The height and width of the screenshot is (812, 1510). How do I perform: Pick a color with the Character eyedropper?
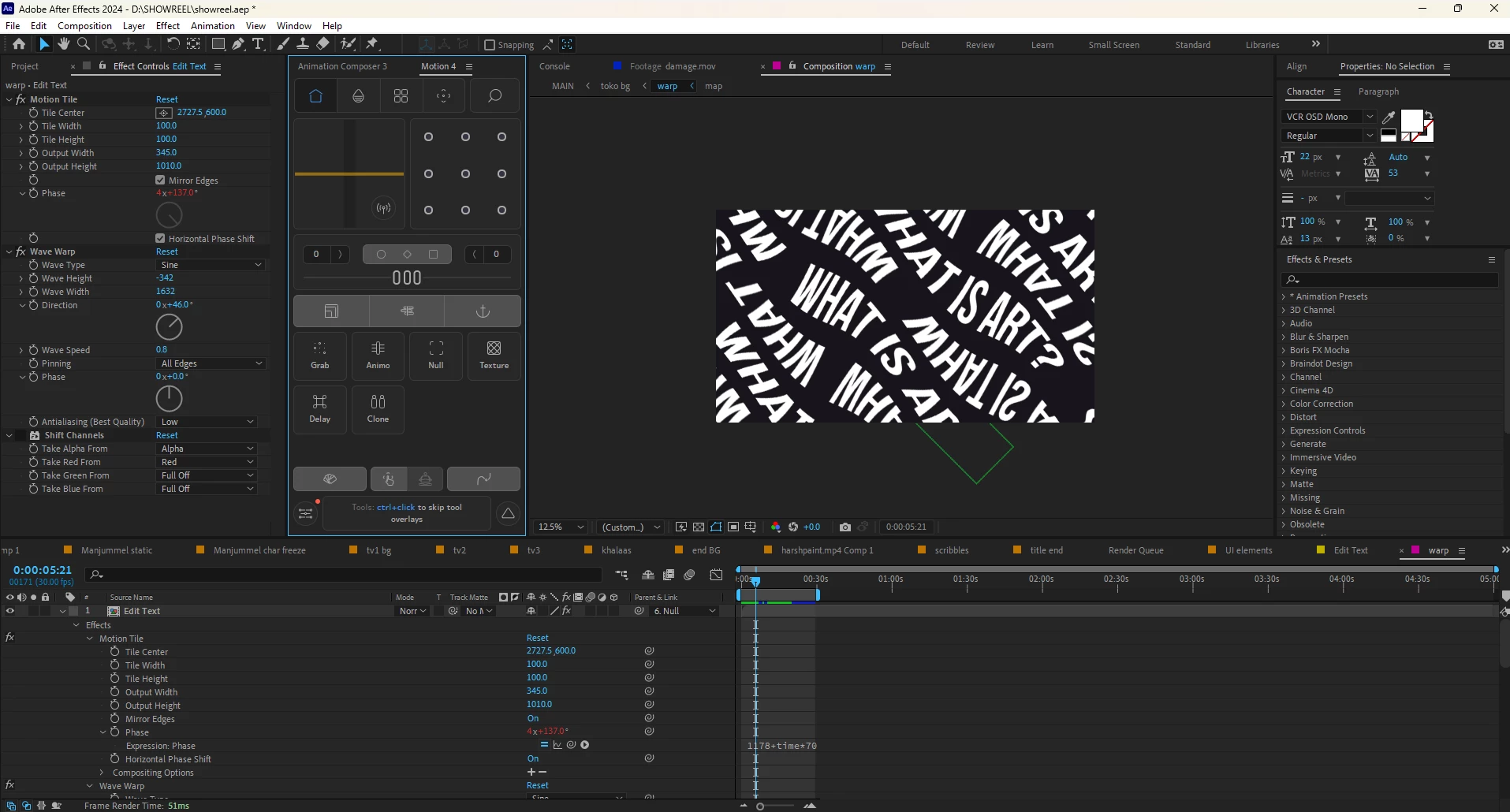[x=1389, y=117]
